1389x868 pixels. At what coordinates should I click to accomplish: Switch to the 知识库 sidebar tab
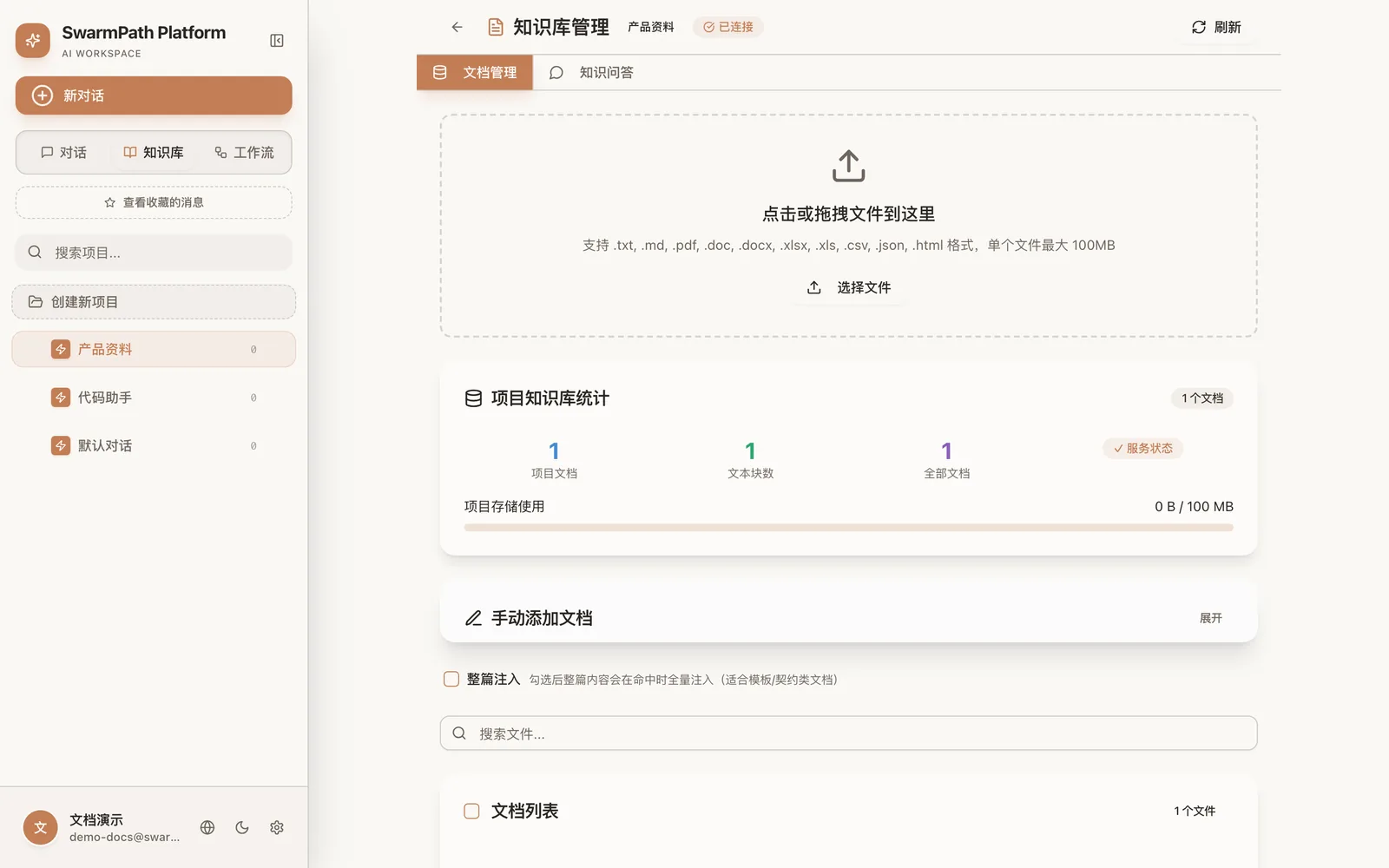coord(154,153)
